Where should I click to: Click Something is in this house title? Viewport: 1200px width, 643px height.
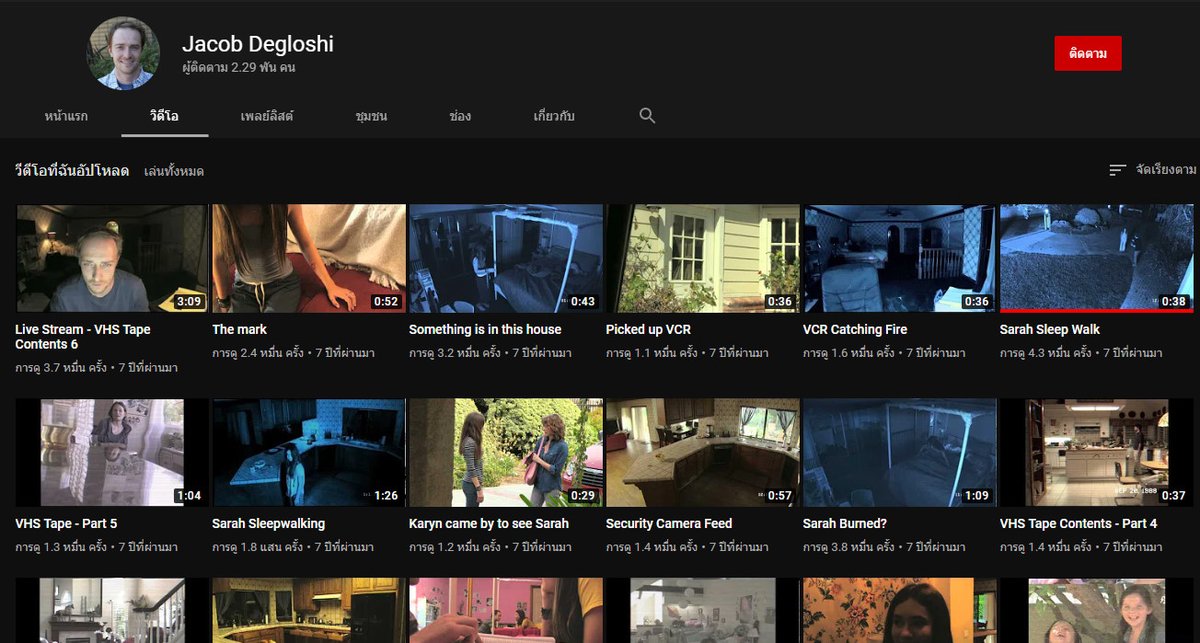tap(485, 329)
